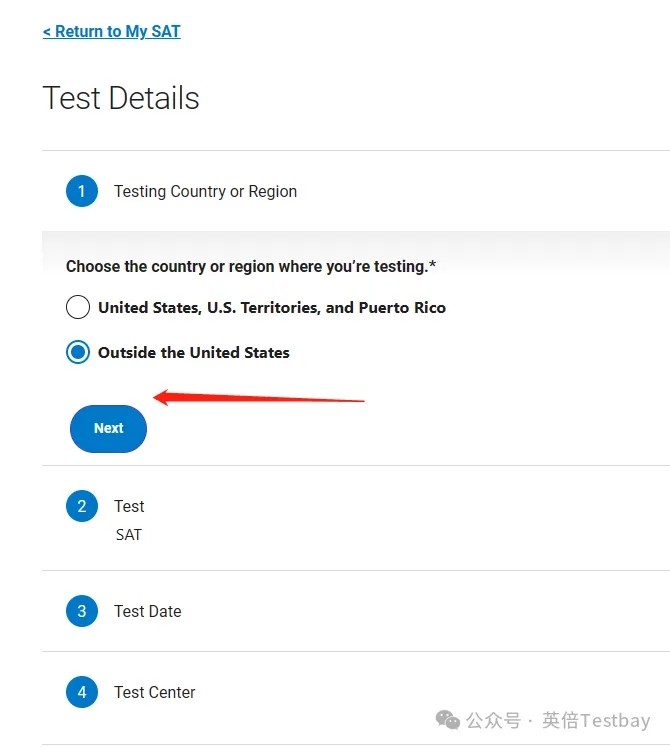Click the SAT value under Test
This screenshot has width=670, height=747.
tap(129, 535)
